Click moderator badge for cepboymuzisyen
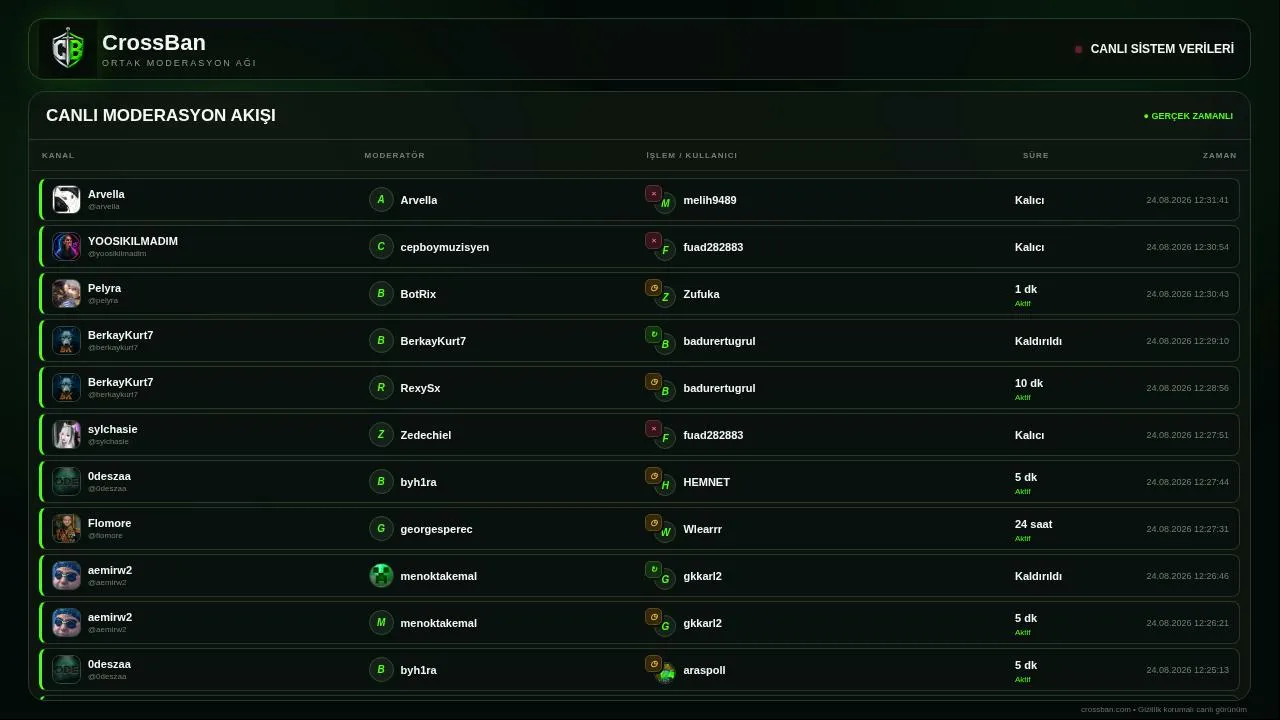This screenshot has width=1280, height=720. pos(381,246)
